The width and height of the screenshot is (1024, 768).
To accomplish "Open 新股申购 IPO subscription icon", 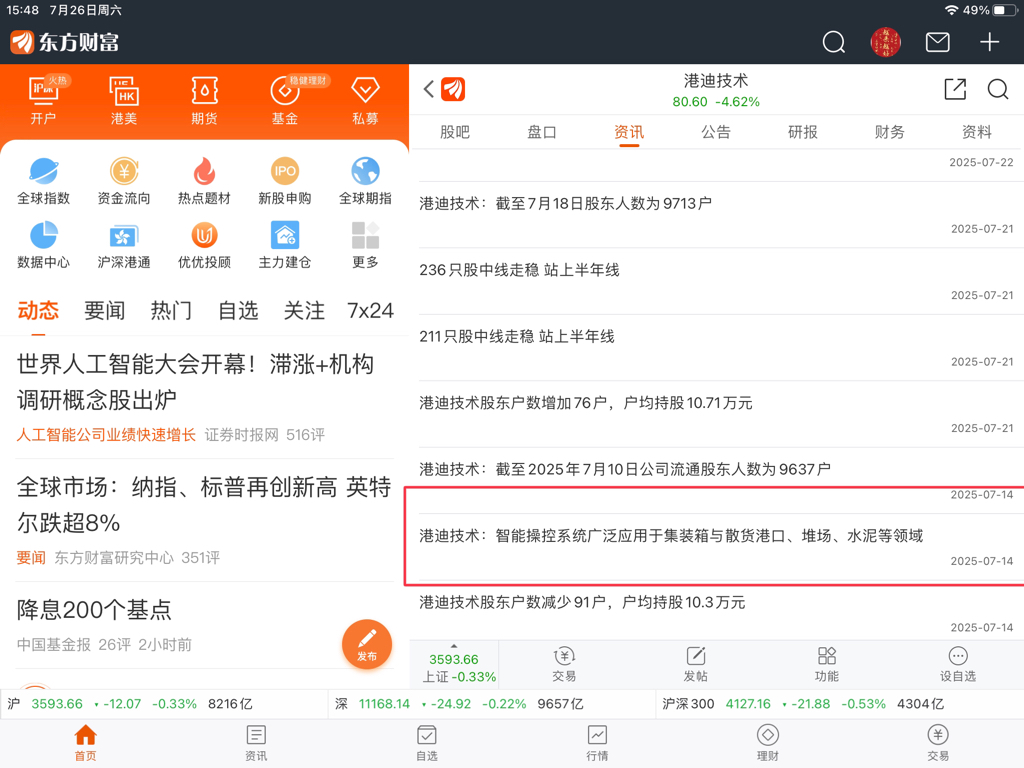I will coord(285,181).
